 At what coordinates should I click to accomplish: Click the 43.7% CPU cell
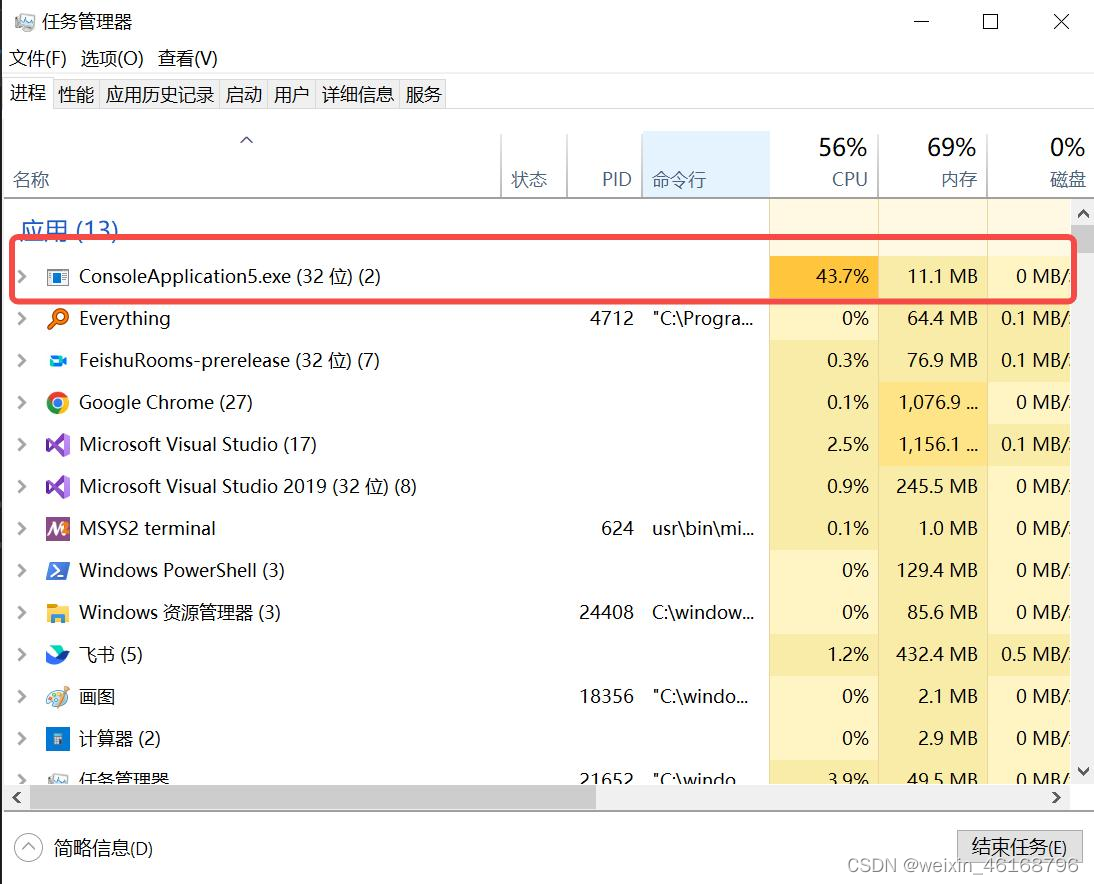click(823, 277)
